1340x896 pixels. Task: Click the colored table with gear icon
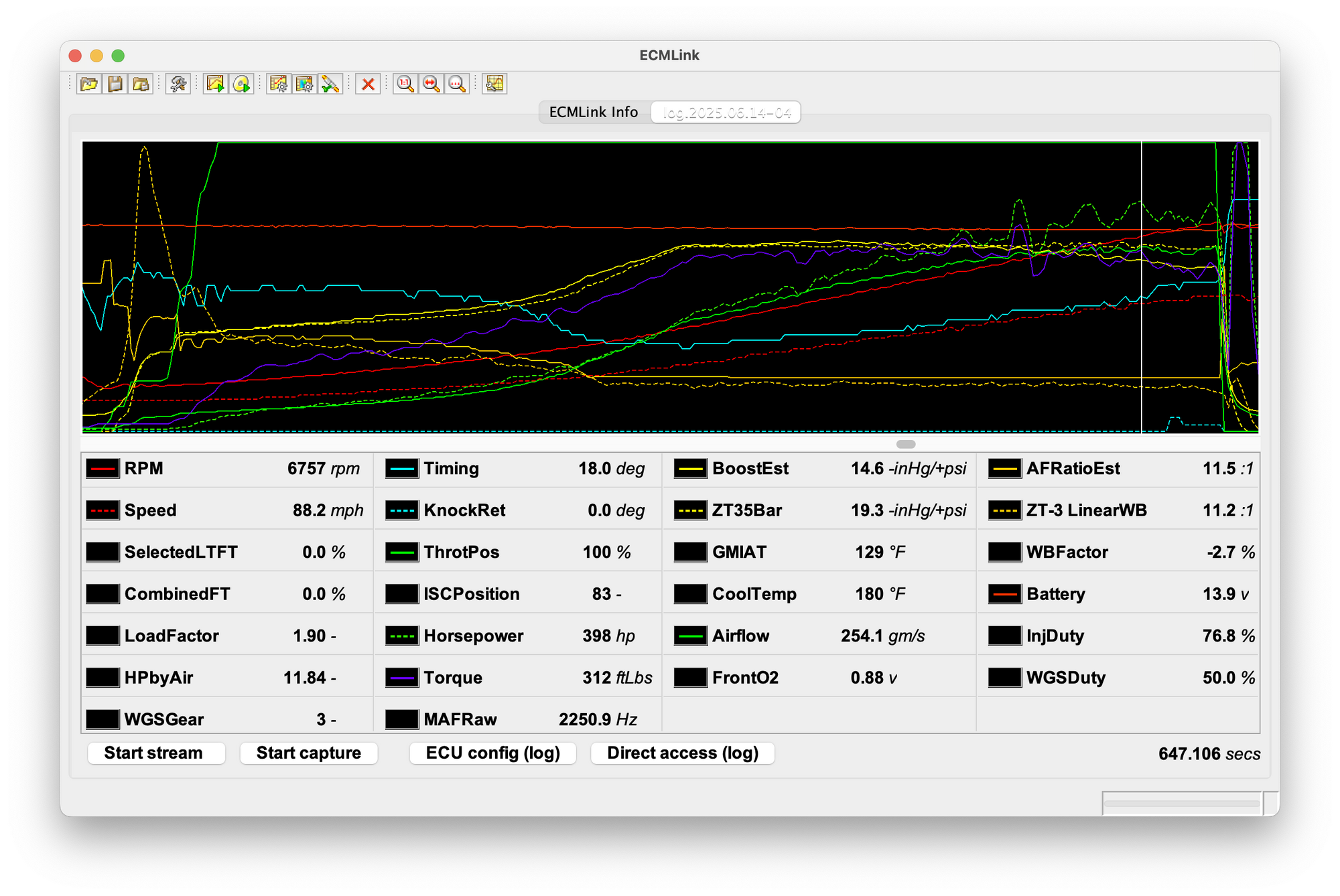pyautogui.click(x=304, y=84)
